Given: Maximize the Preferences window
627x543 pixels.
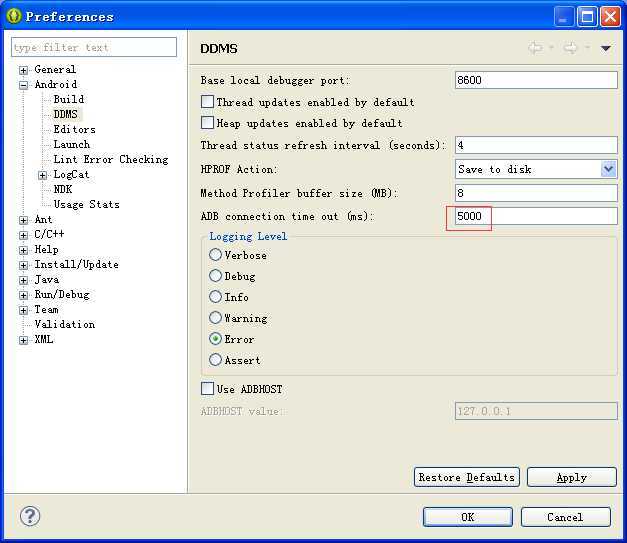Looking at the screenshot, I should [587, 17].
